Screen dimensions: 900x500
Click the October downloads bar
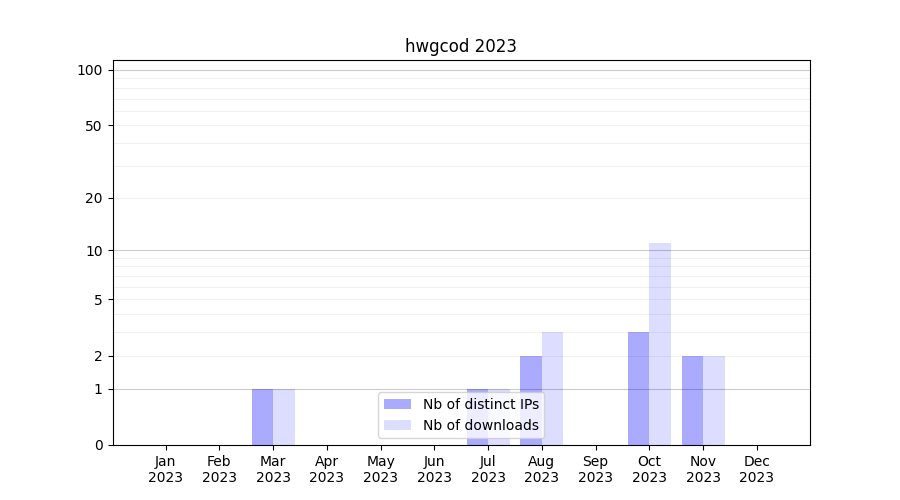click(660, 344)
